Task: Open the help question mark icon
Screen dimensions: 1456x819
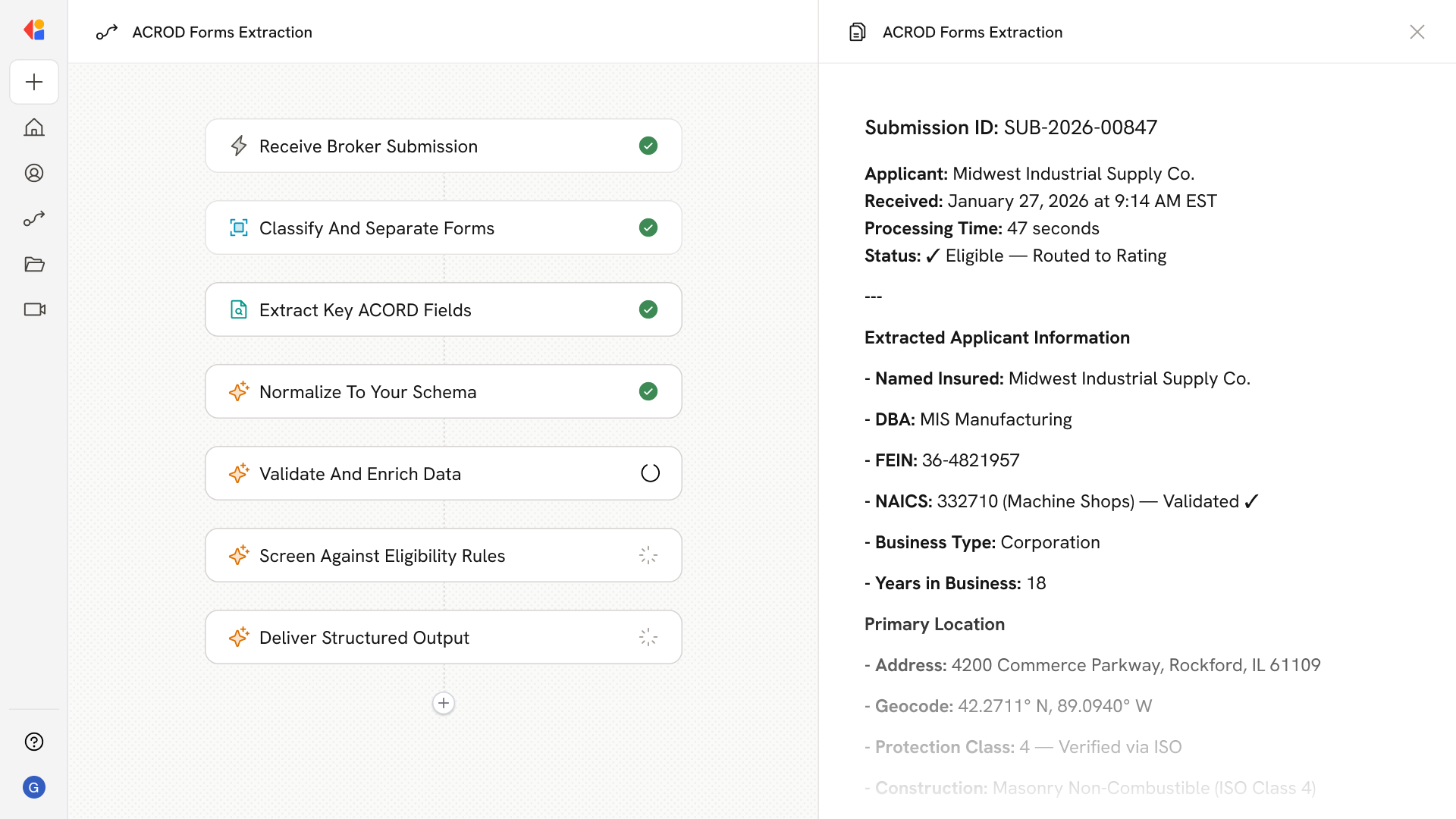Action: 34,742
